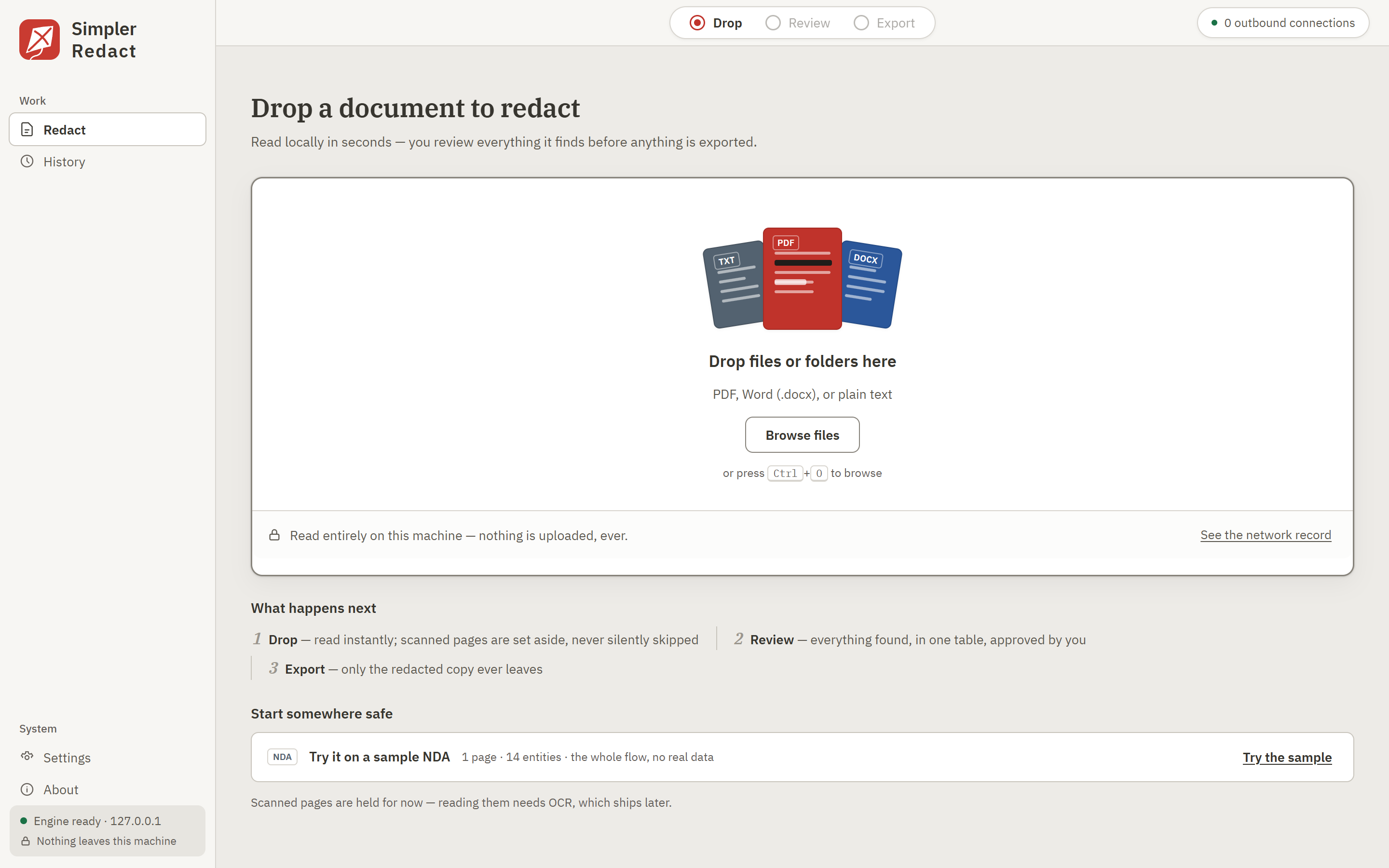Open the 'See the network record' link
Image resolution: width=1389 pixels, height=868 pixels.
[x=1265, y=535]
